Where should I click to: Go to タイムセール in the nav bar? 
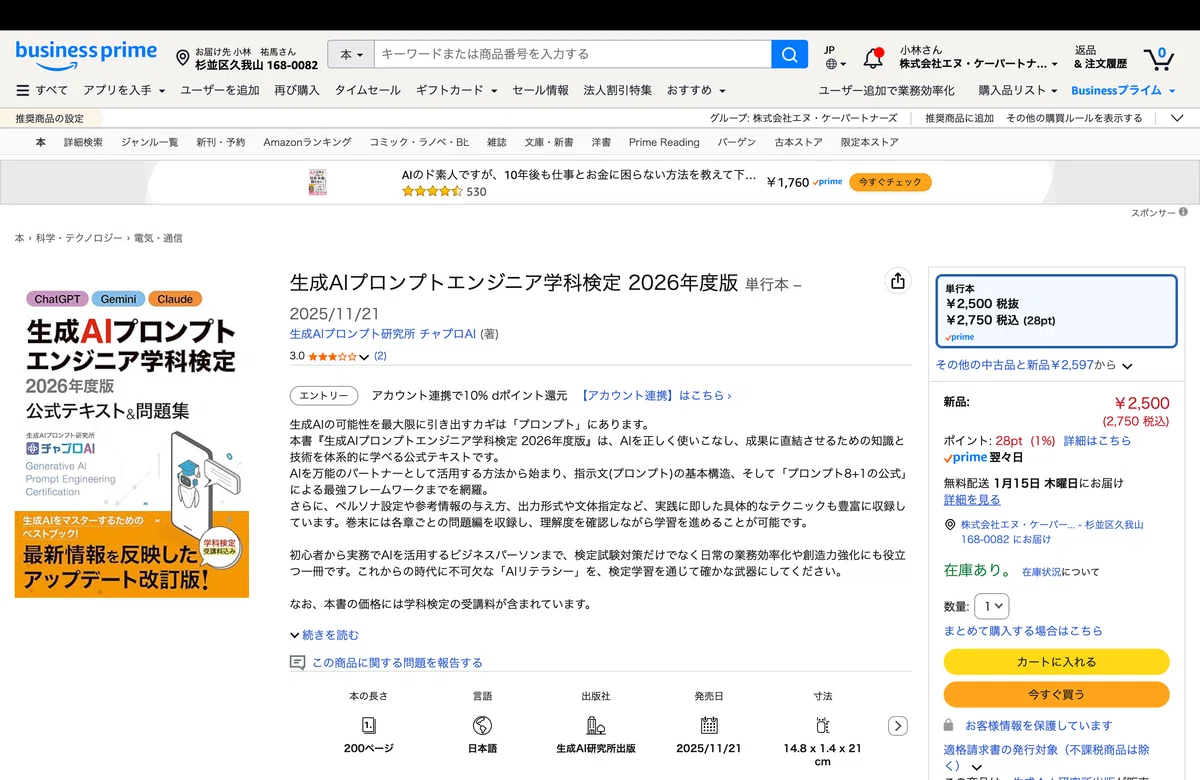tap(367, 90)
